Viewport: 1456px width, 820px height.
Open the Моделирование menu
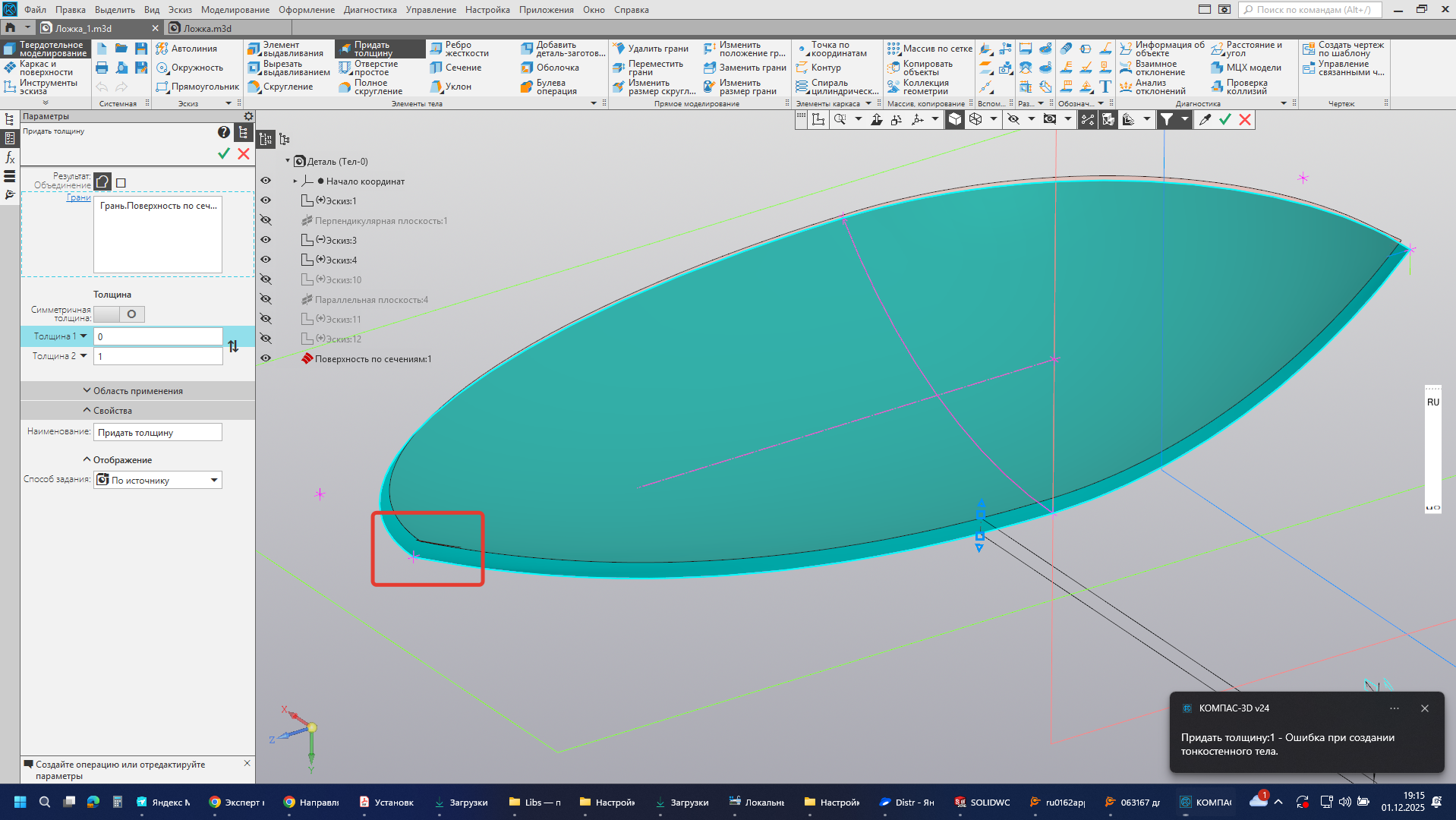235,10
